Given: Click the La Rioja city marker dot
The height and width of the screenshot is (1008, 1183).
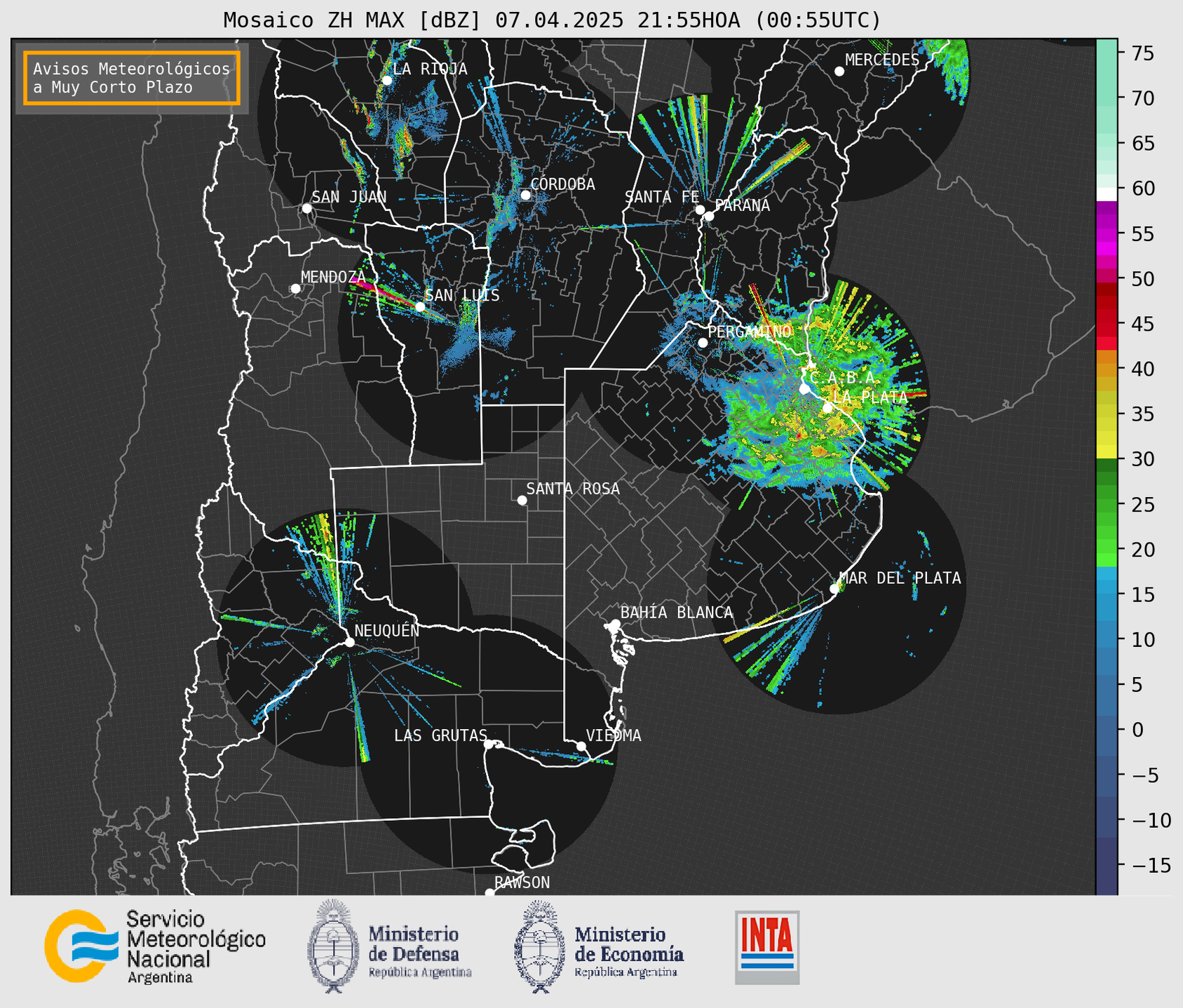Looking at the screenshot, I should pyautogui.click(x=387, y=81).
